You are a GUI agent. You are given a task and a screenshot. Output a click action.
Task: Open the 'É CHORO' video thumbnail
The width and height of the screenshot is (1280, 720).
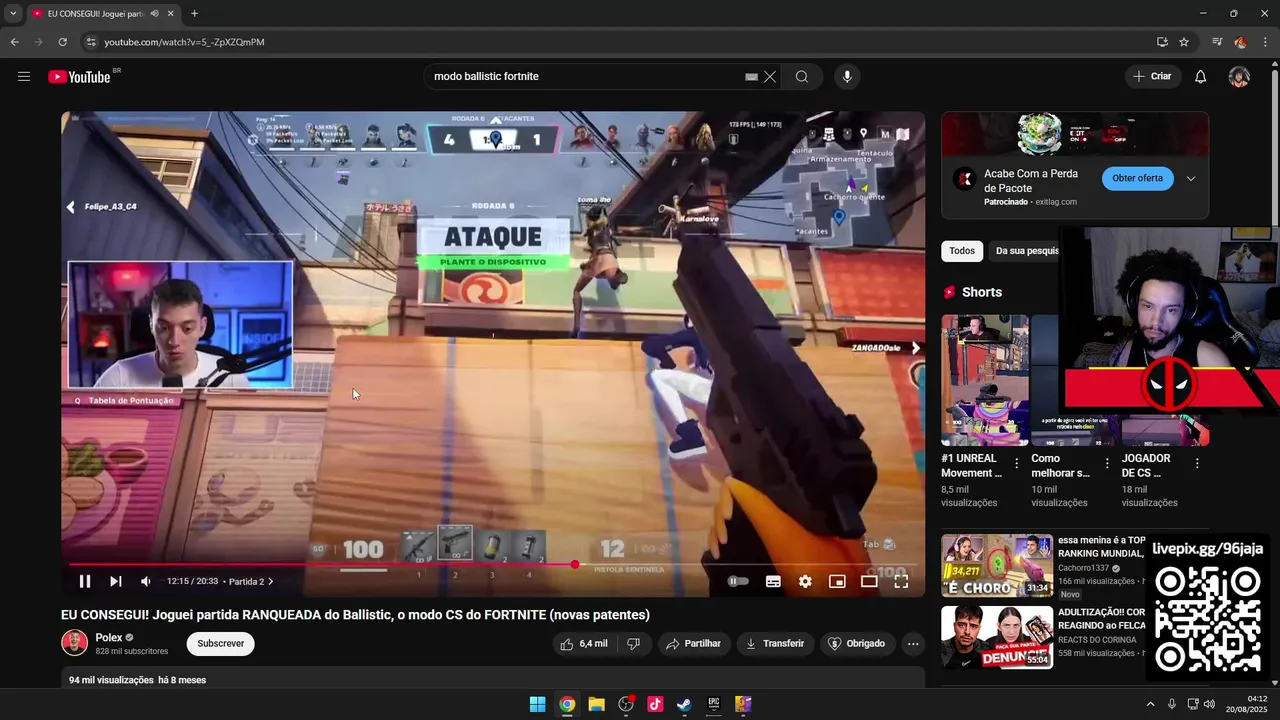click(x=997, y=566)
